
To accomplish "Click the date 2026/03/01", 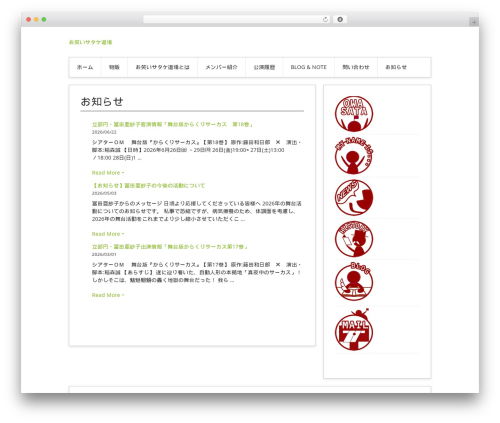I will 104,254.
